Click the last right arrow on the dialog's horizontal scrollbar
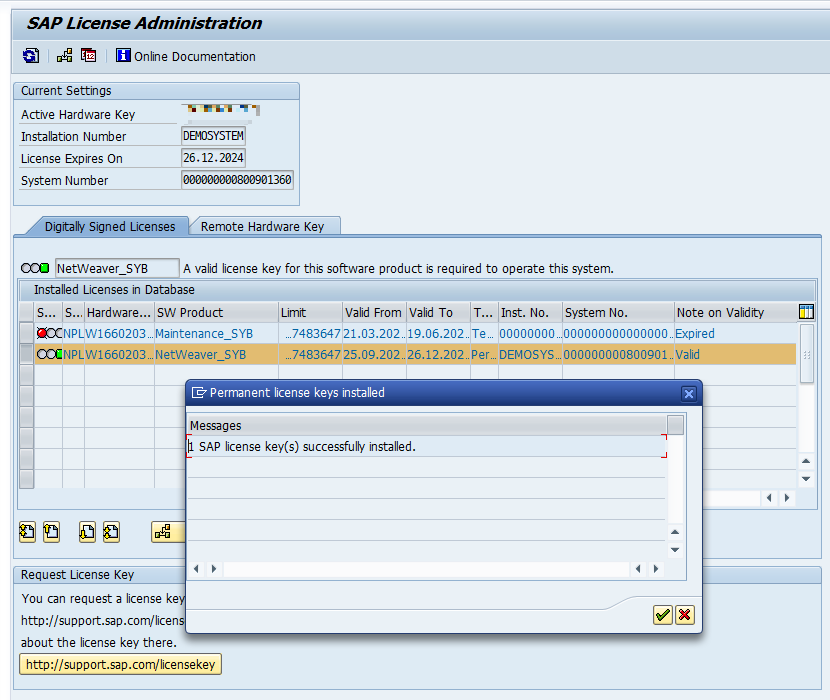The image size is (830, 700). [x=656, y=569]
